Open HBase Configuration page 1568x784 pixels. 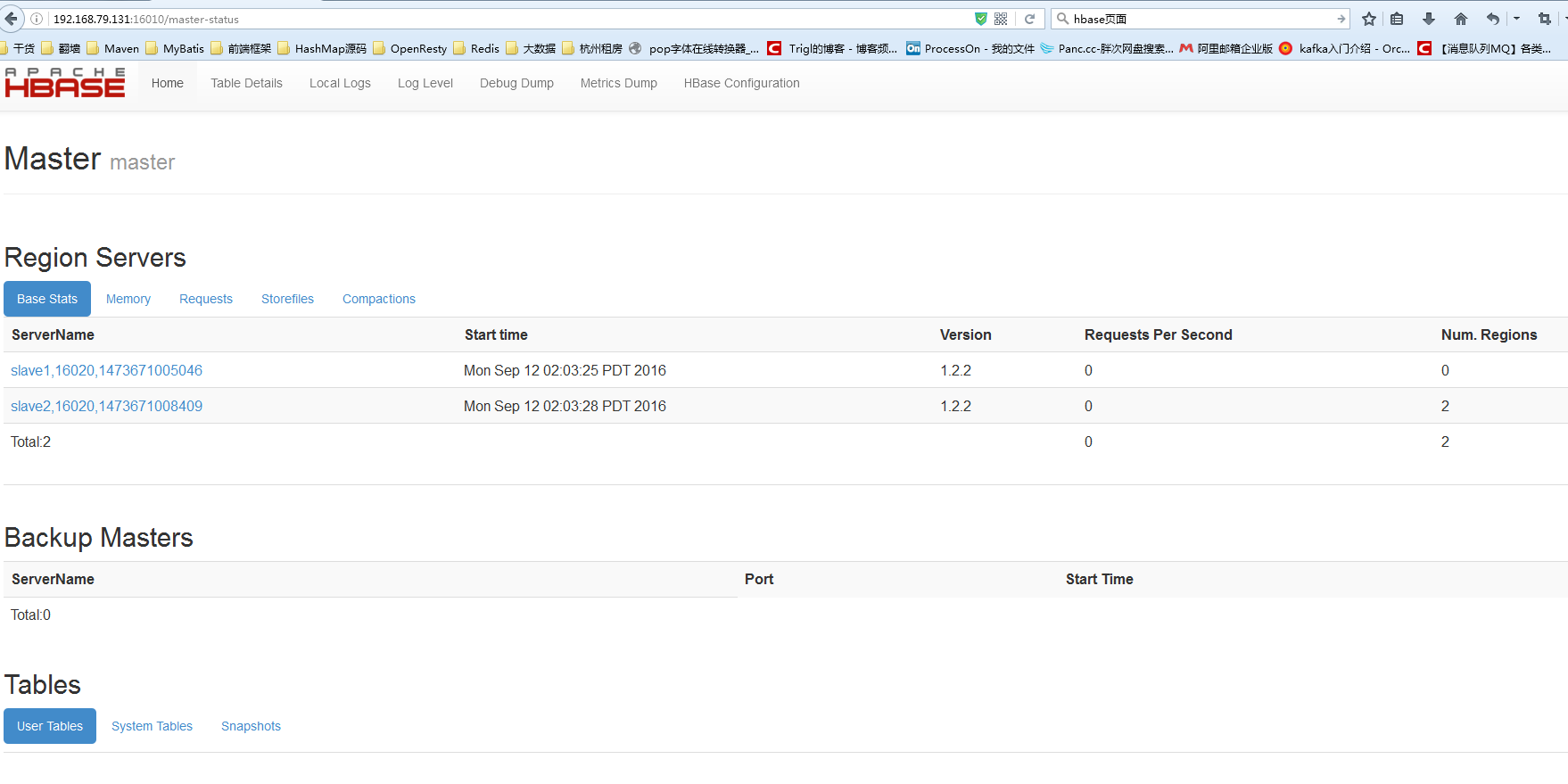coord(742,83)
